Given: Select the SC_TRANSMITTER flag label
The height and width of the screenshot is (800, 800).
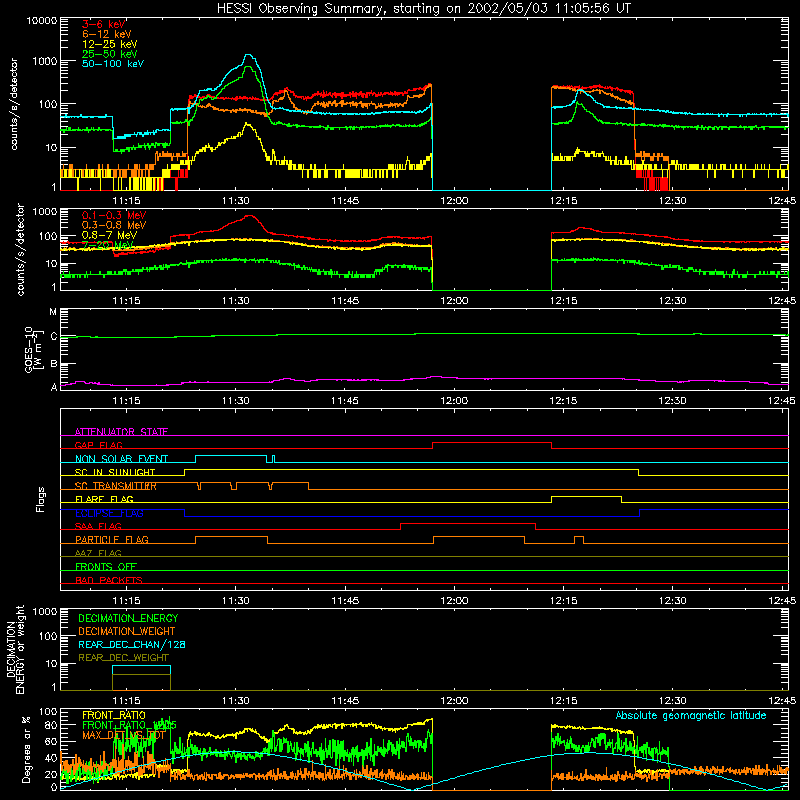Looking at the screenshot, I should 116,486.
